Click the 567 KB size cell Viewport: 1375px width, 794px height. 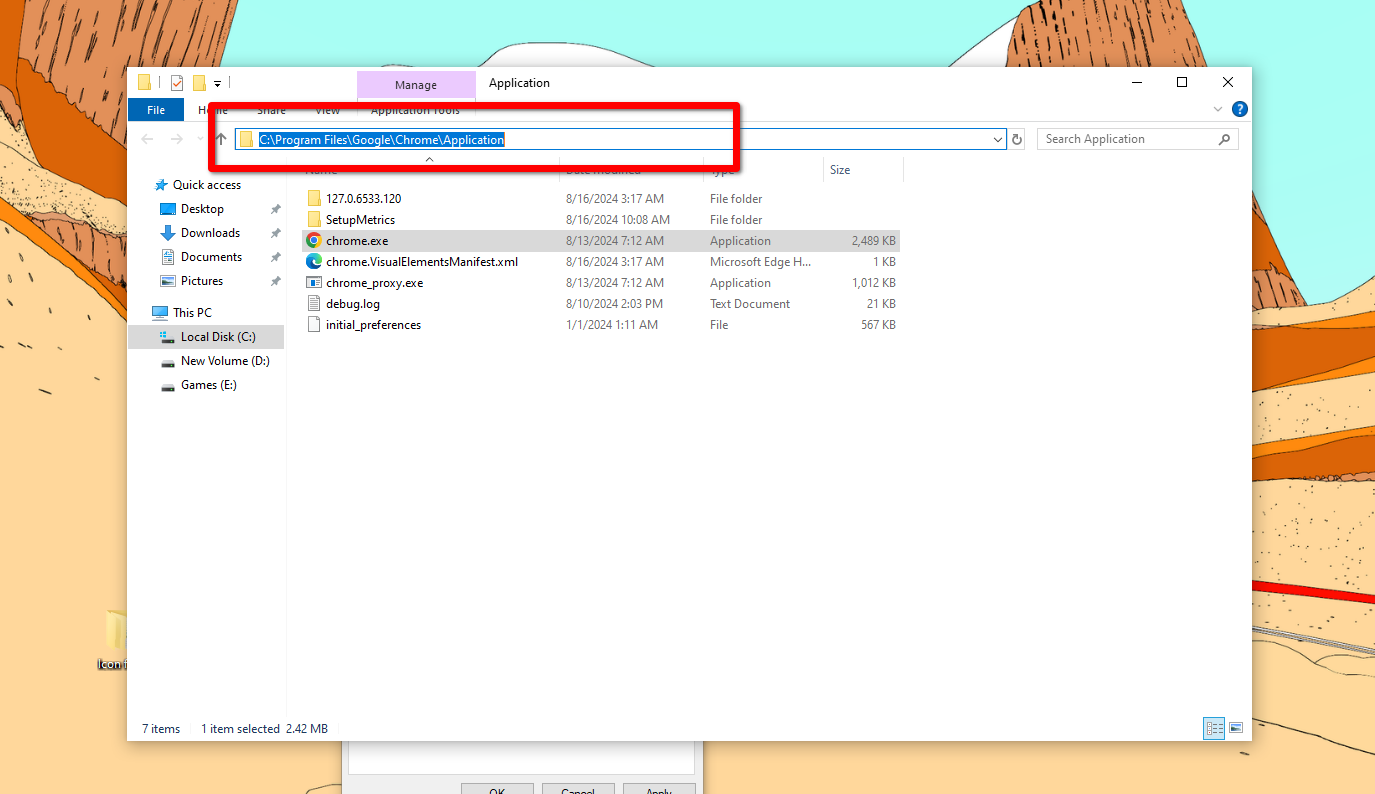coord(878,325)
